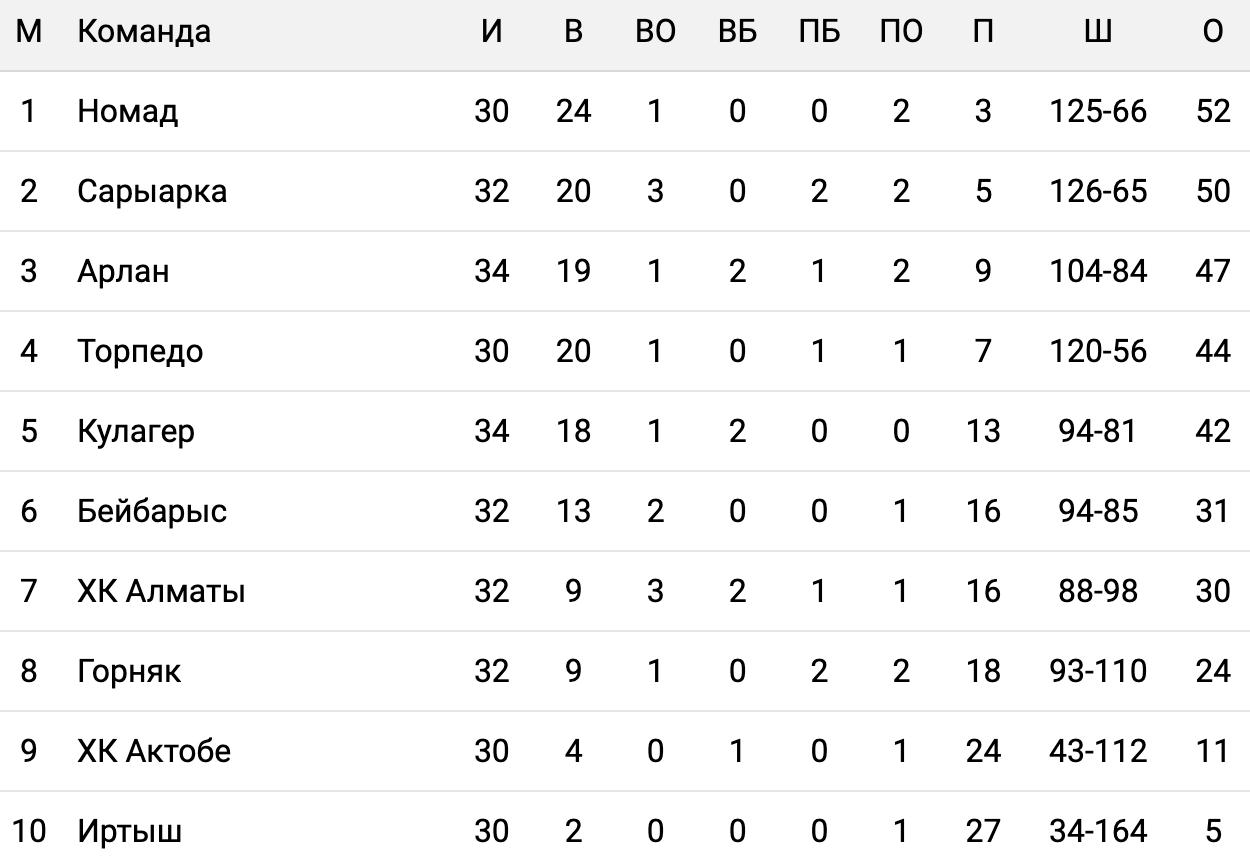Select the Арлан team name

click(x=123, y=271)
